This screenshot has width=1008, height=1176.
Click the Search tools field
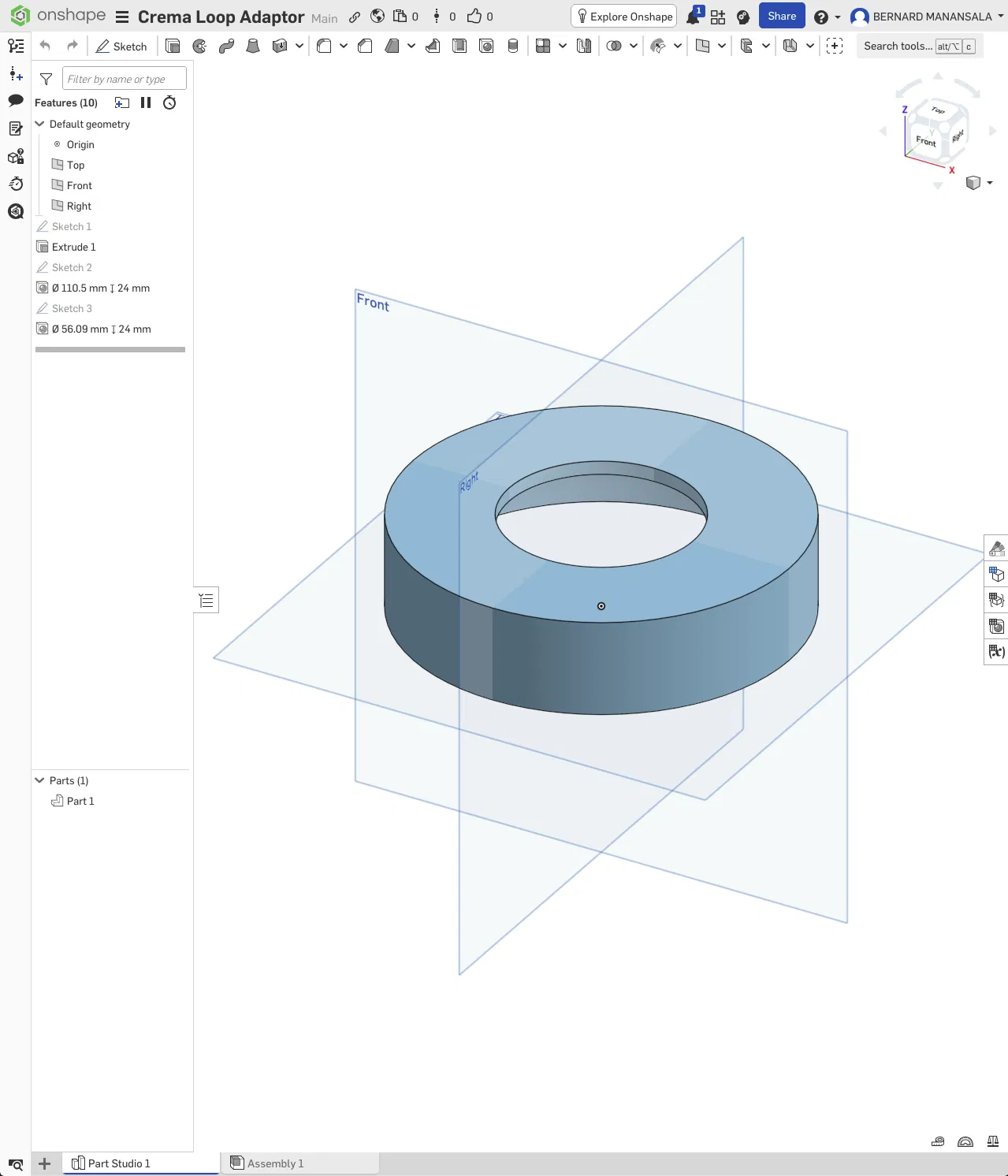918,47
